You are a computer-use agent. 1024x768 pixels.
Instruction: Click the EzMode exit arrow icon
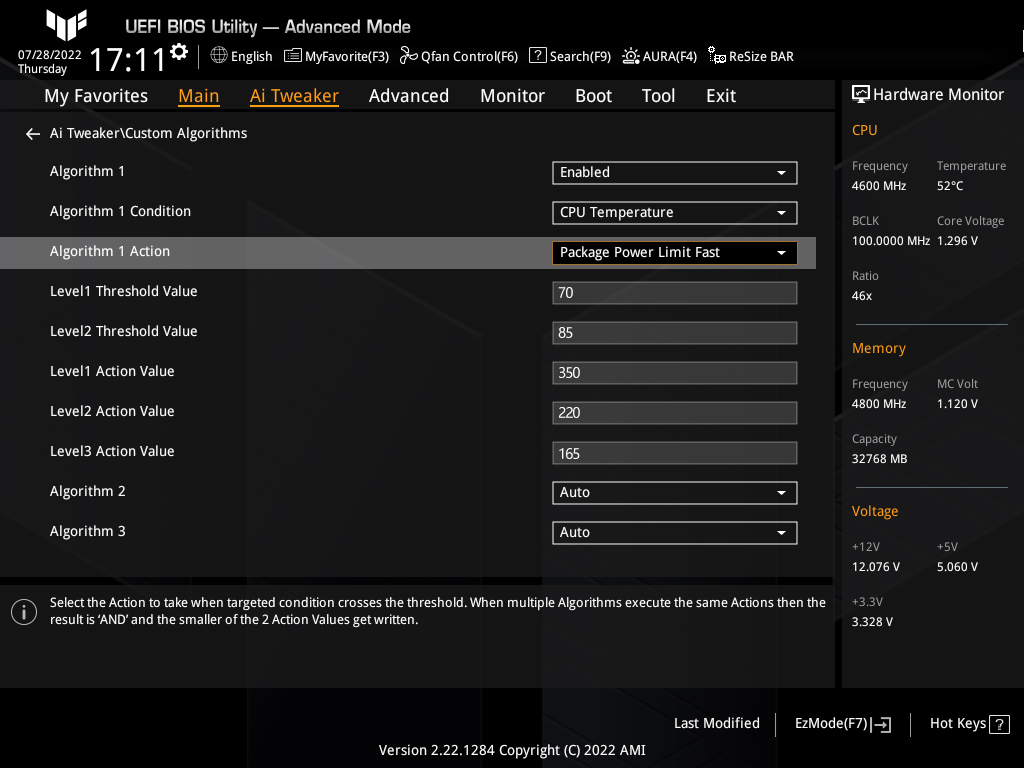pyautogui.click(x=881, y=724)
